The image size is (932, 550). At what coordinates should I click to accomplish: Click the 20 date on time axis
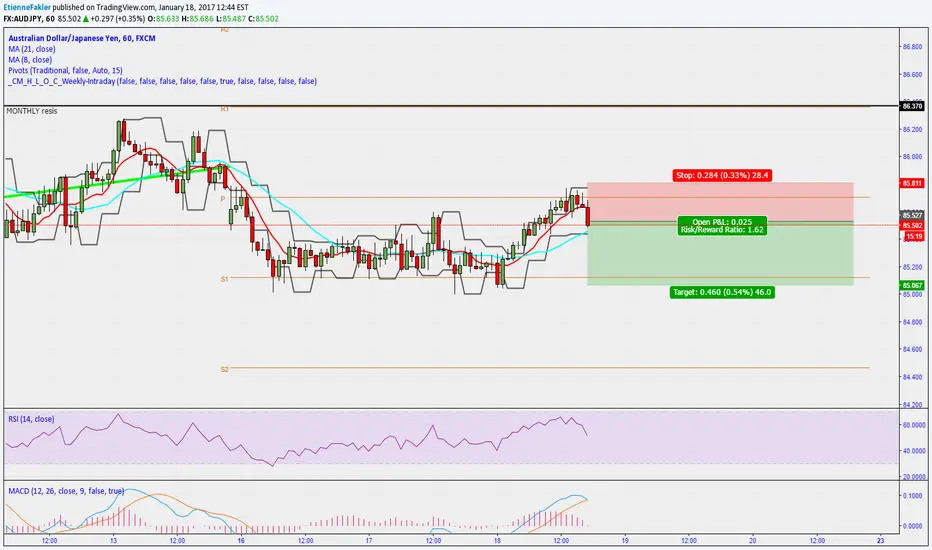point(752,540)
